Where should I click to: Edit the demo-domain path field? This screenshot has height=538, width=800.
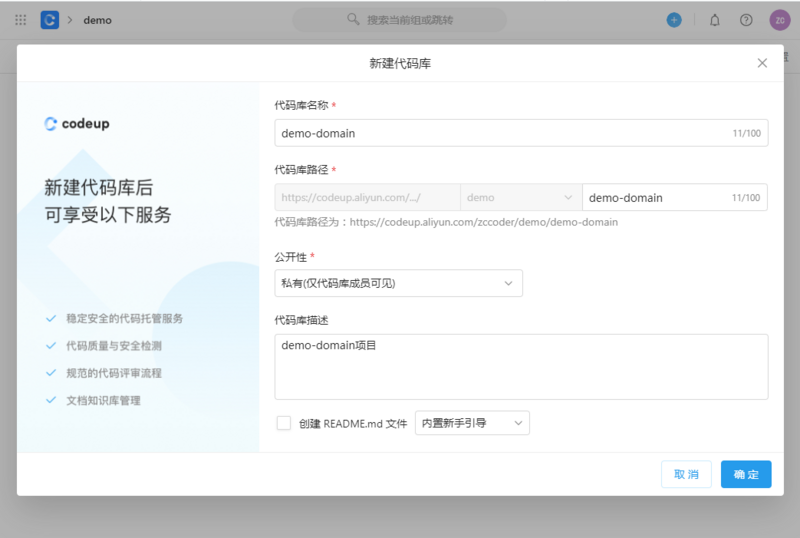point(674,198)
